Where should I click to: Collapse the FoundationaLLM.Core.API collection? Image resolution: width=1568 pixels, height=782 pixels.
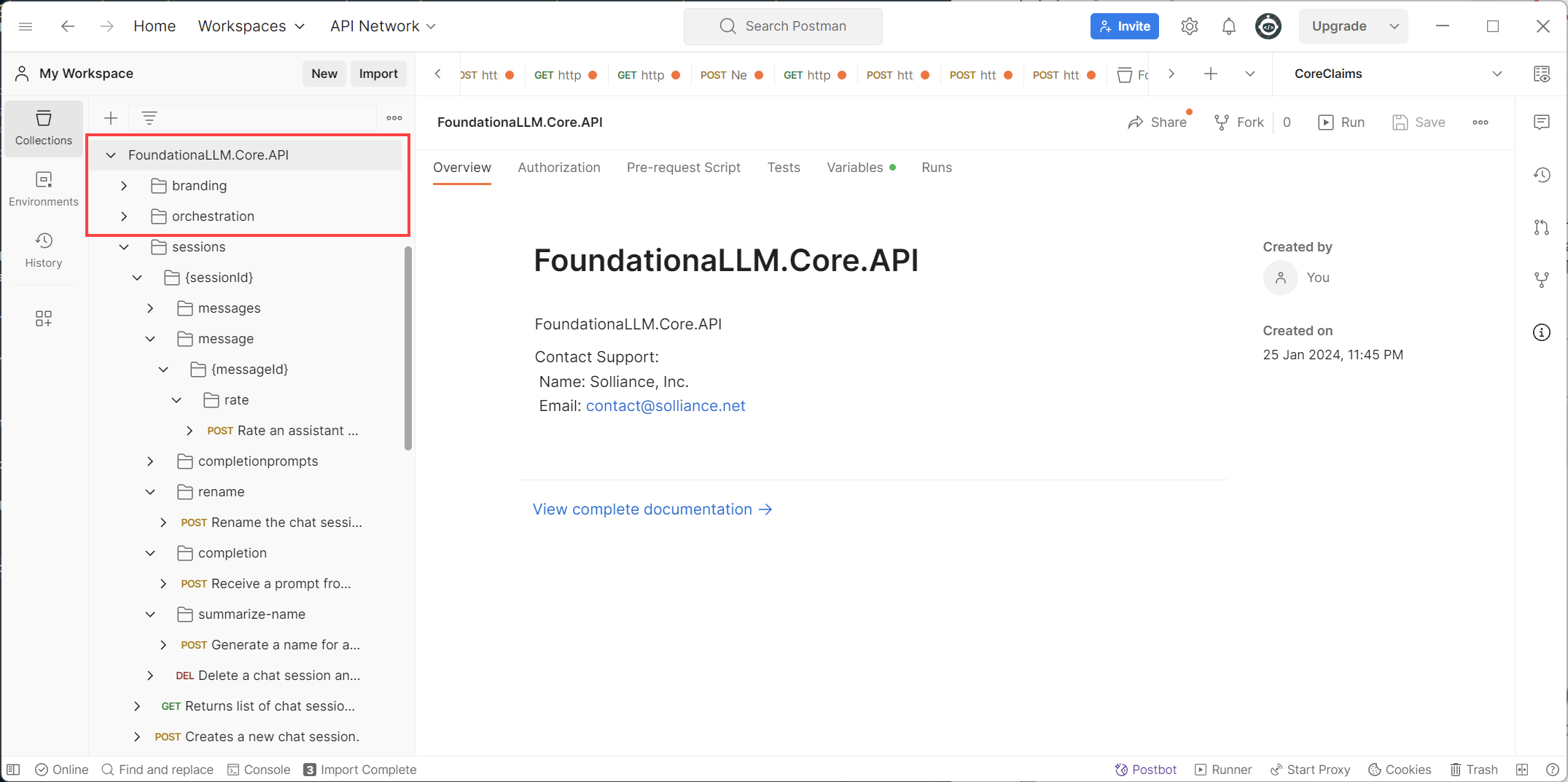(x=111, y=155)
